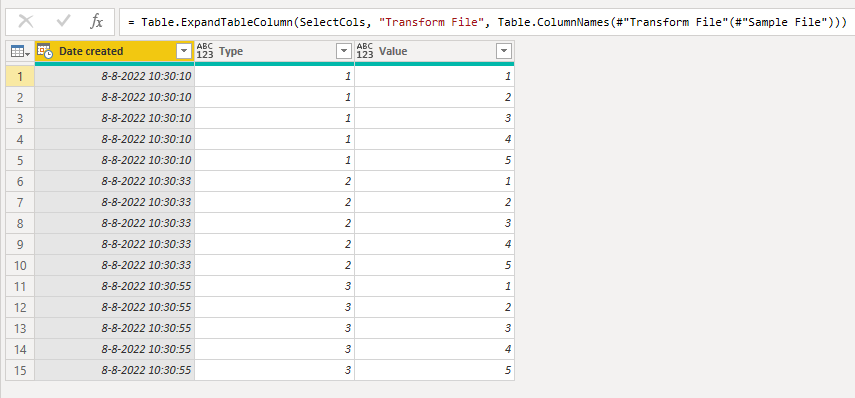Select row number 15
Image resolution: width=855 pixels, height=398 pixels.
pyautogui.click(x=20, y=370)
